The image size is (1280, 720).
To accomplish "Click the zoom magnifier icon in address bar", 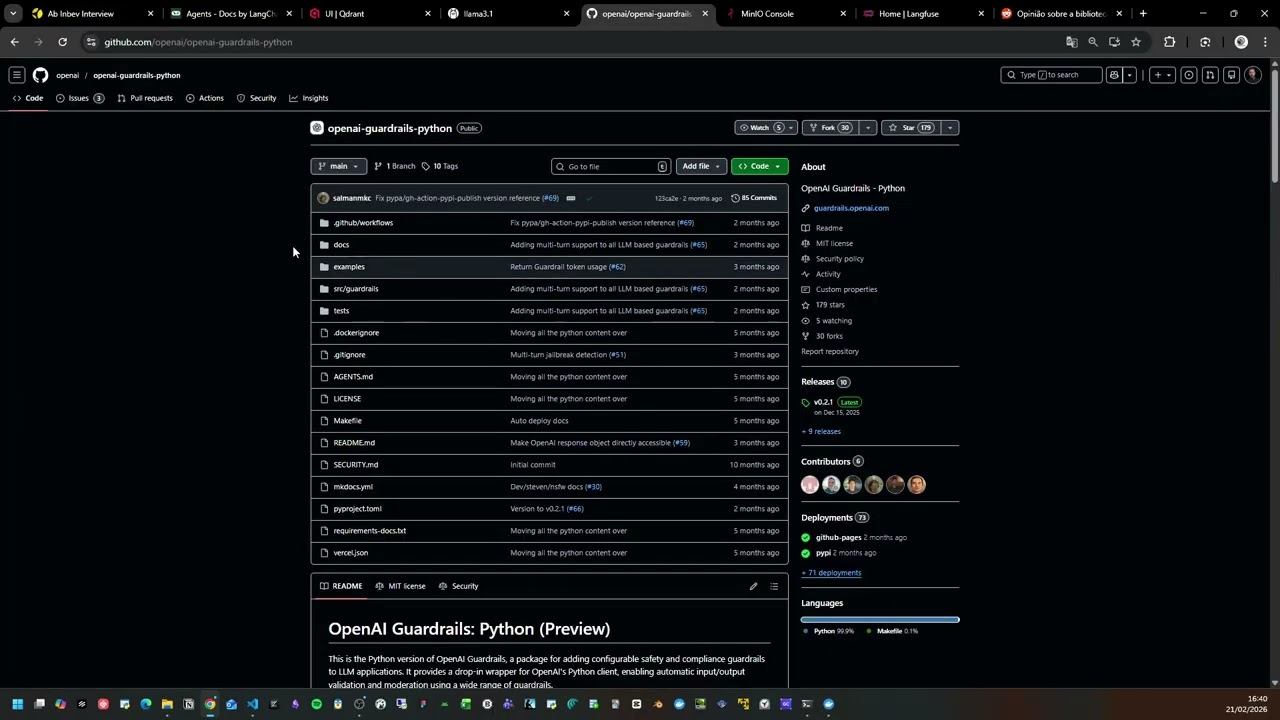I will point(1093,42).
